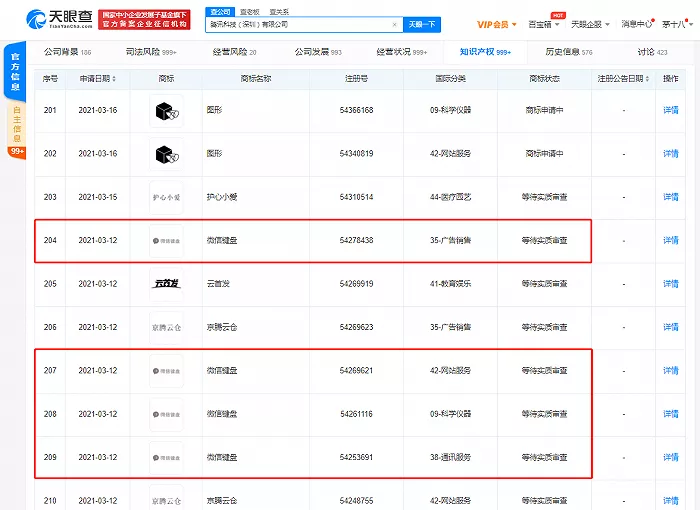Click category 38-通讯服务 cell
Screen dimensions: 700x510
click(x=450, y=457)
